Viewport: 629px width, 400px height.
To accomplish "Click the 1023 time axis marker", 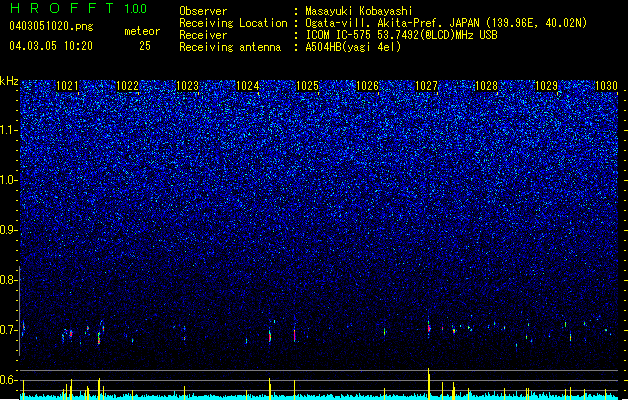I will pyautogui.click(x=187, y=86).
